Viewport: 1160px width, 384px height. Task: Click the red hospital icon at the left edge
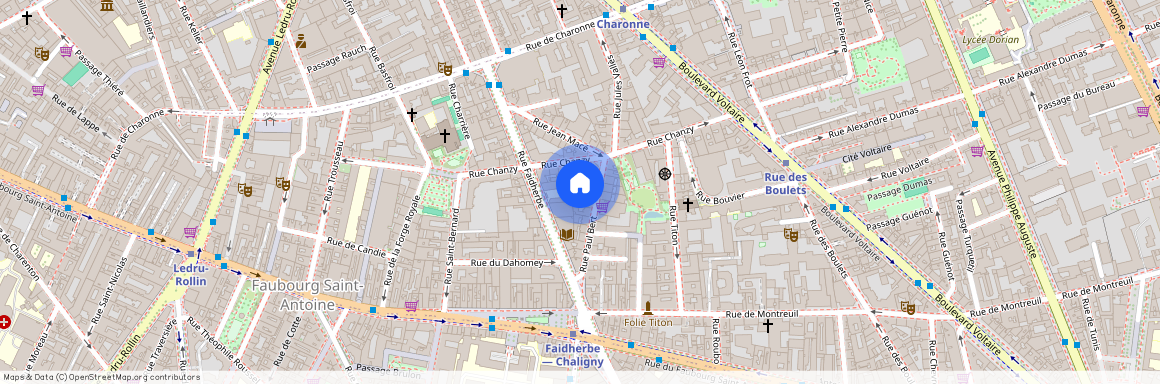4,322
